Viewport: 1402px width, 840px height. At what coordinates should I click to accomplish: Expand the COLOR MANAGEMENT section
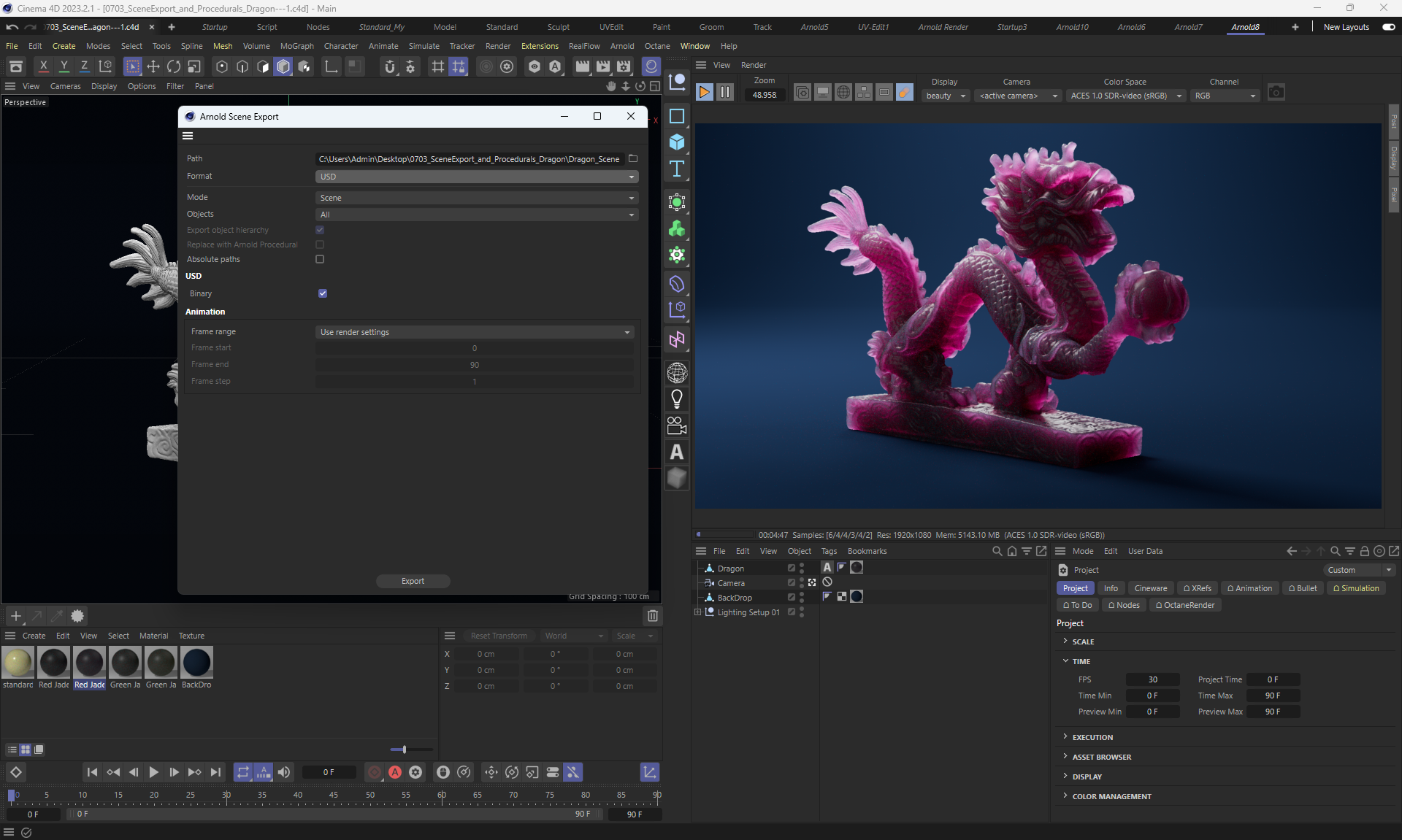click(1111, 796)
